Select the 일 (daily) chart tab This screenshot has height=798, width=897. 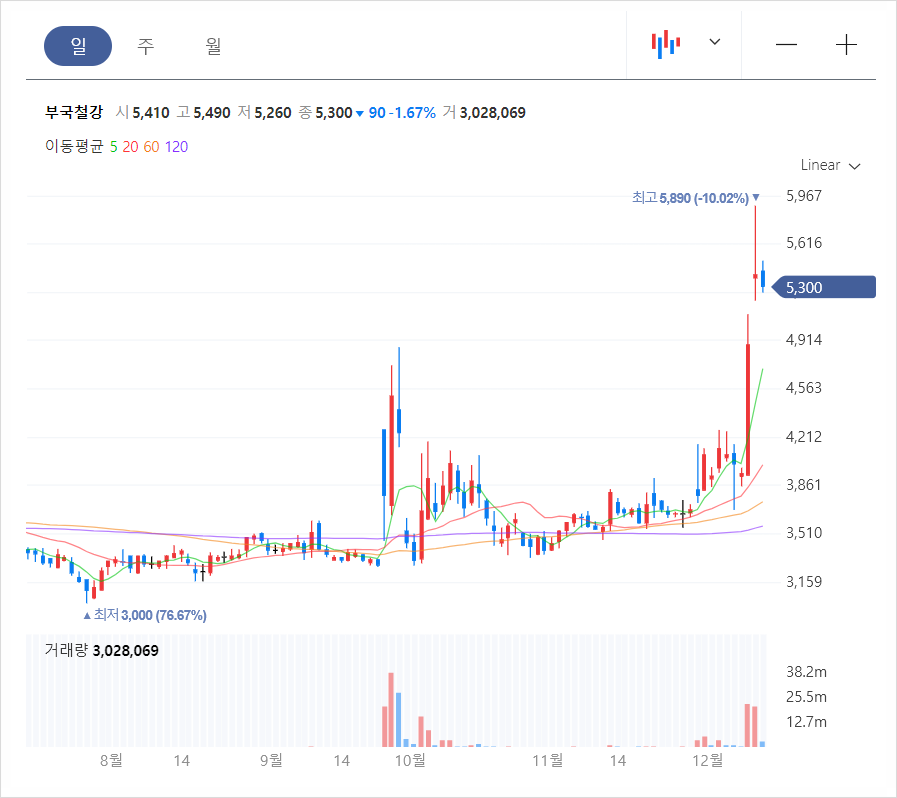(78, 46)
